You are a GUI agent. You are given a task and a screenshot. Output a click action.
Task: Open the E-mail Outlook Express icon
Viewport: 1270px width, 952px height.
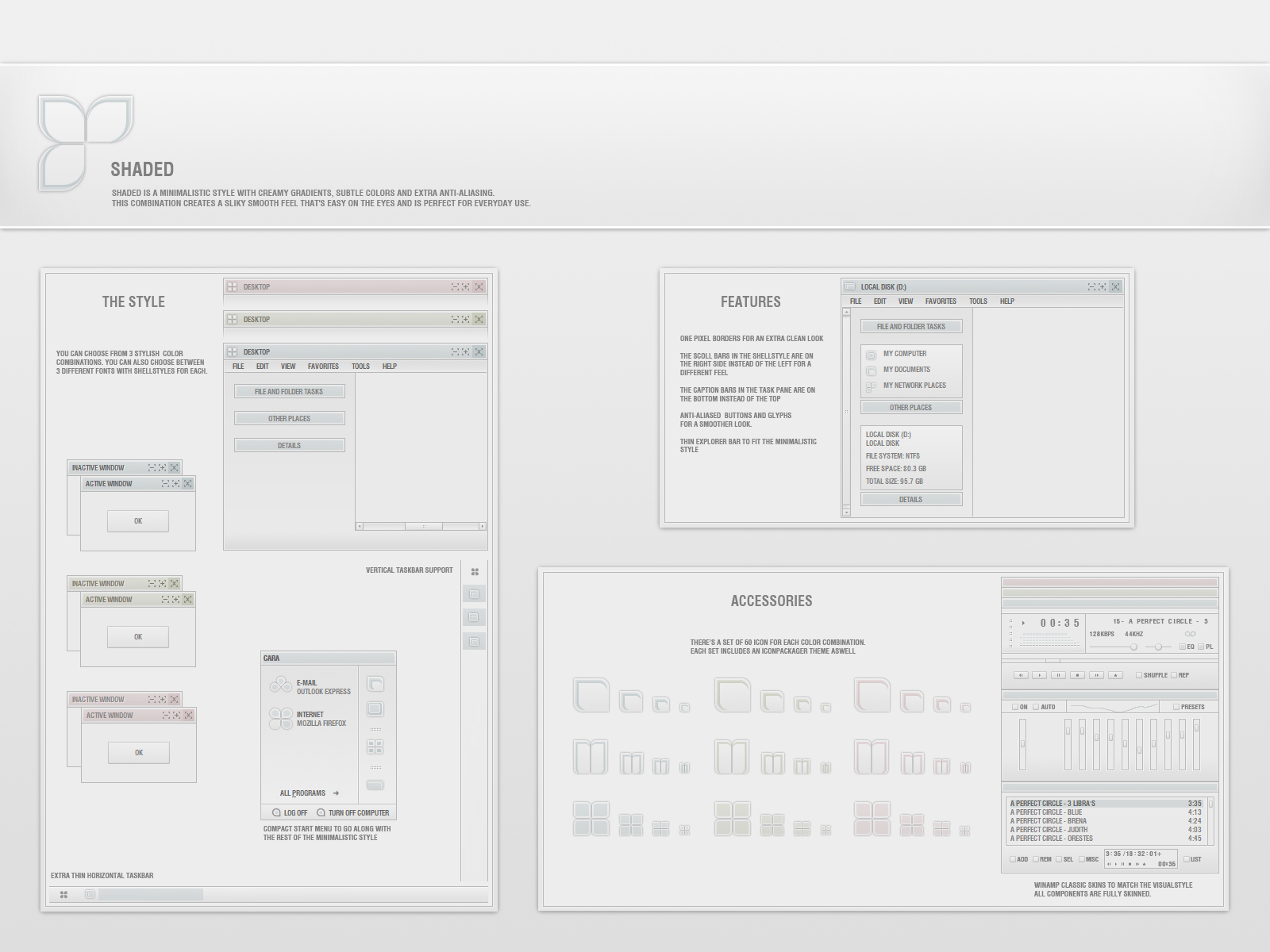point(280,685)
